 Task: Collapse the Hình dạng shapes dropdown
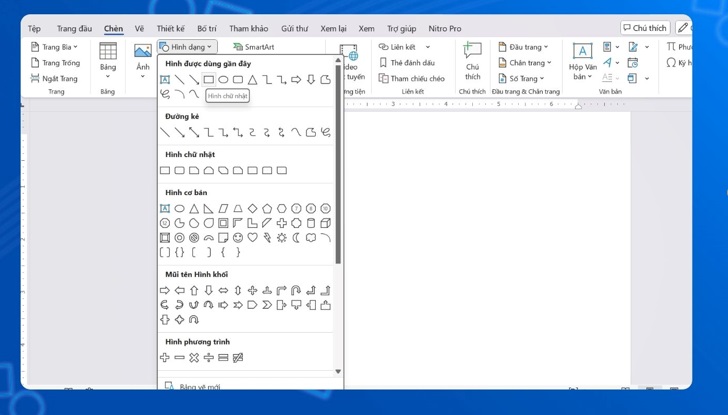pyautogui.click(x=186, y=47)
